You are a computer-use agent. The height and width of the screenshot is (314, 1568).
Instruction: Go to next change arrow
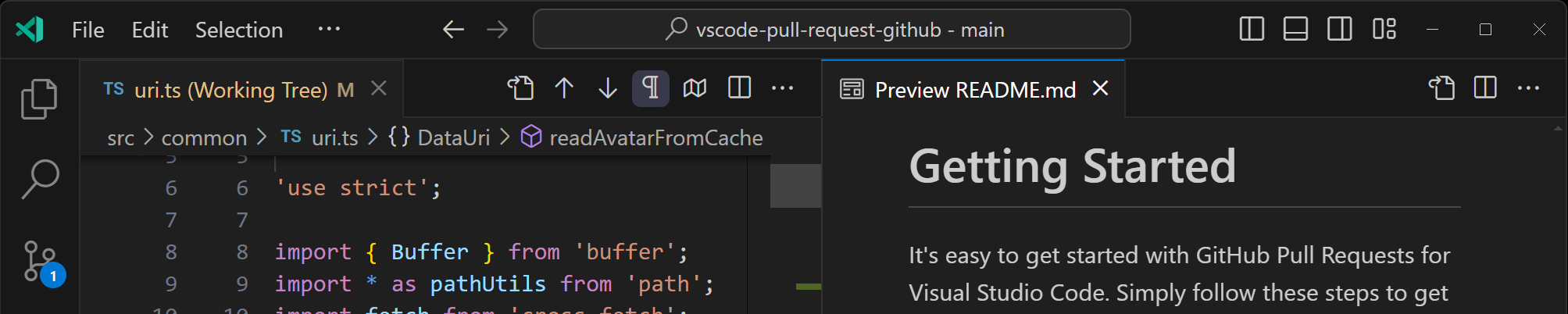pyautogui.click(x=608, y=88)
